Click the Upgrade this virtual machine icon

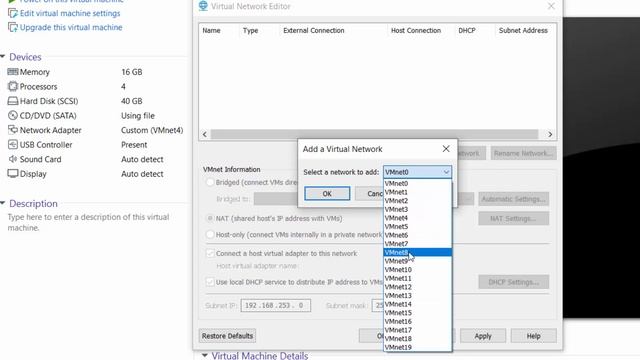tap(13, 27)
